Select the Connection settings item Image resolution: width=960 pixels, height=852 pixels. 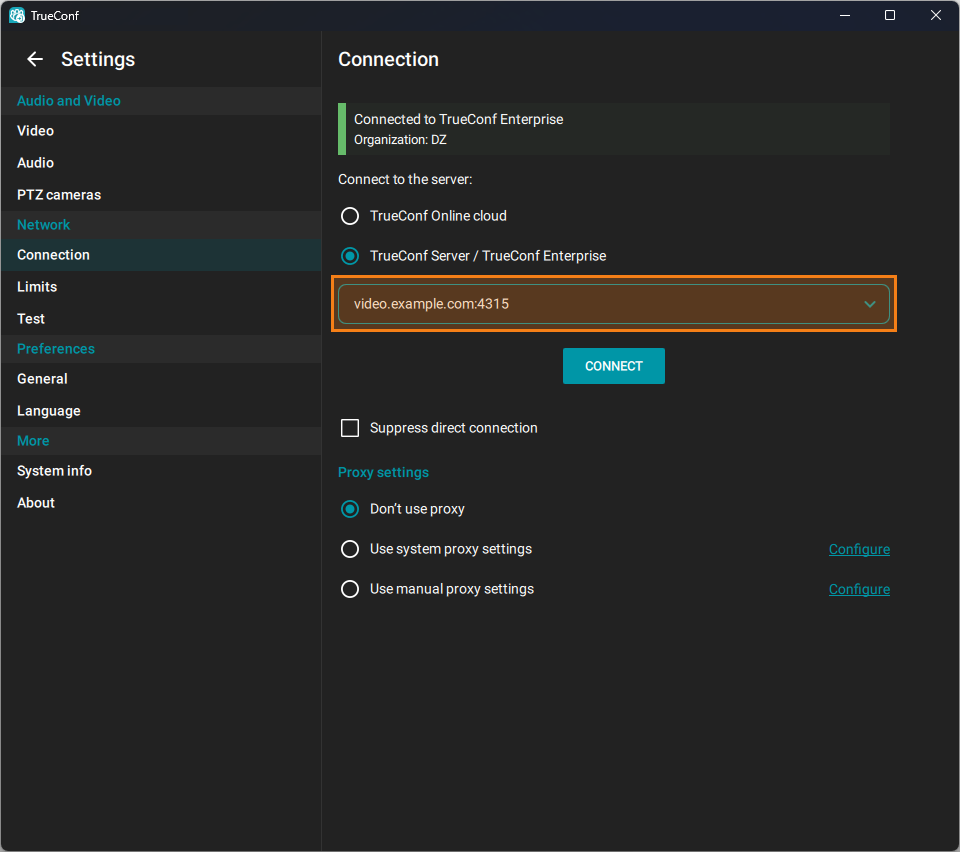coord(161,255)
